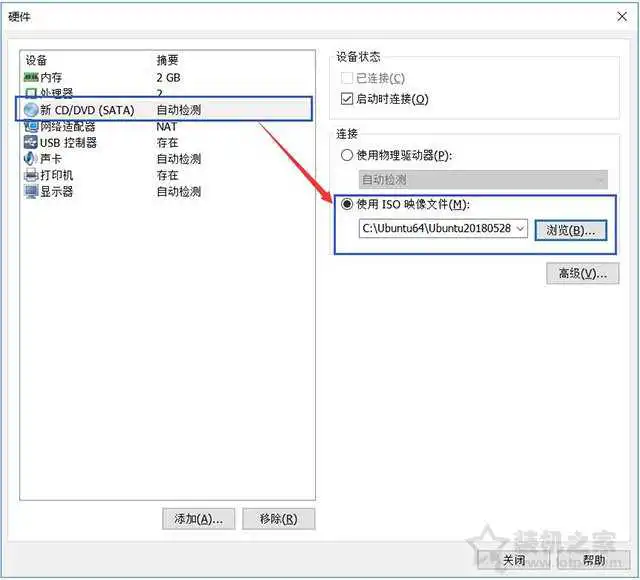Image resolution: width=640 pixels, height=580 pixels.
Task: Select the 显示器 row text
Action: tap(57, 192)
